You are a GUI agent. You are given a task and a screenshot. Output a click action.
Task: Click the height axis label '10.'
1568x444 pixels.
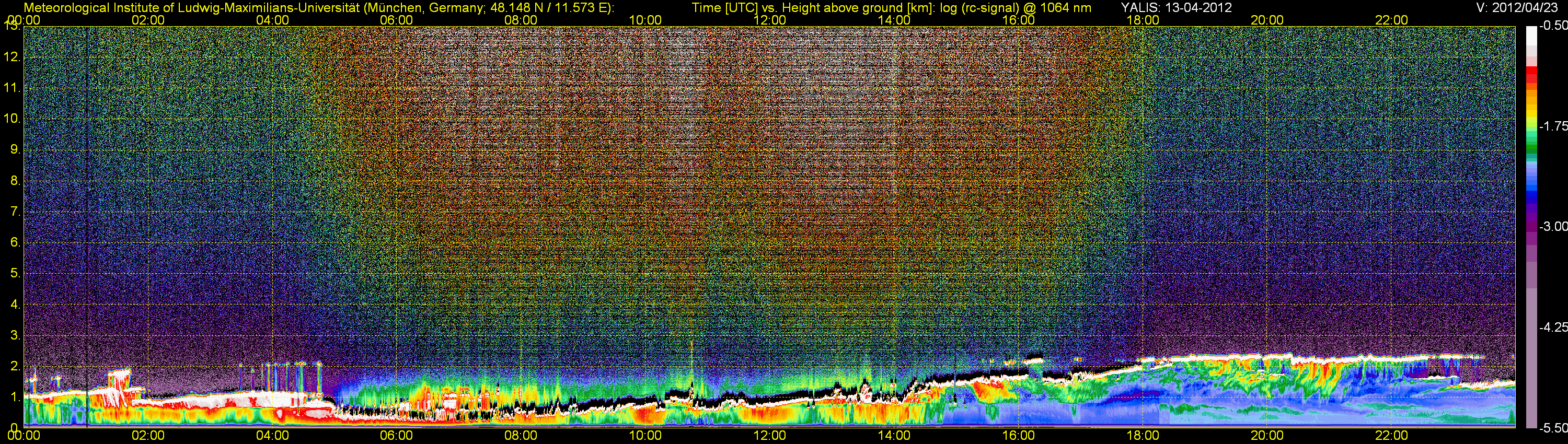(12, 119)
